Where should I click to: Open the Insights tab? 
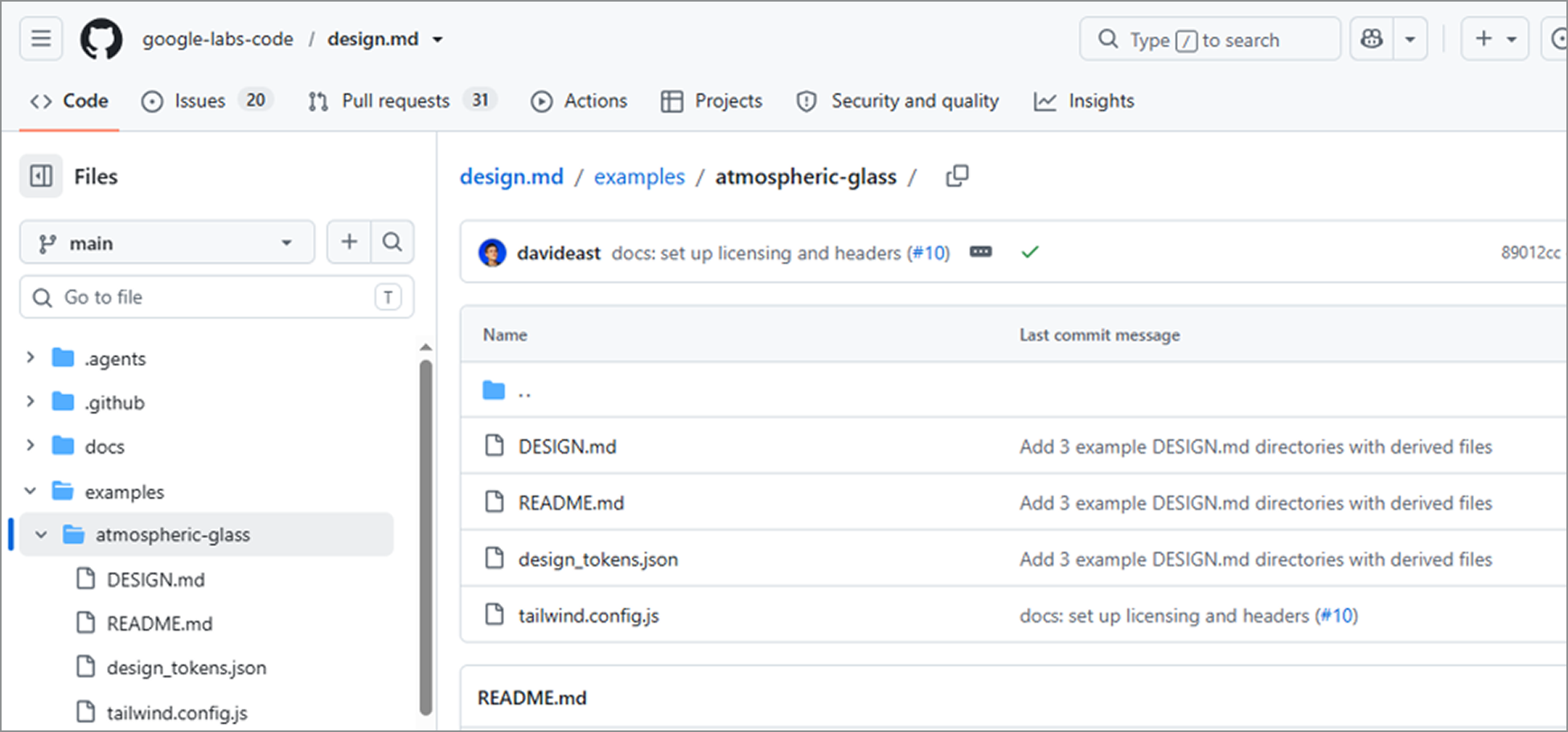[x=1084, y=101]
